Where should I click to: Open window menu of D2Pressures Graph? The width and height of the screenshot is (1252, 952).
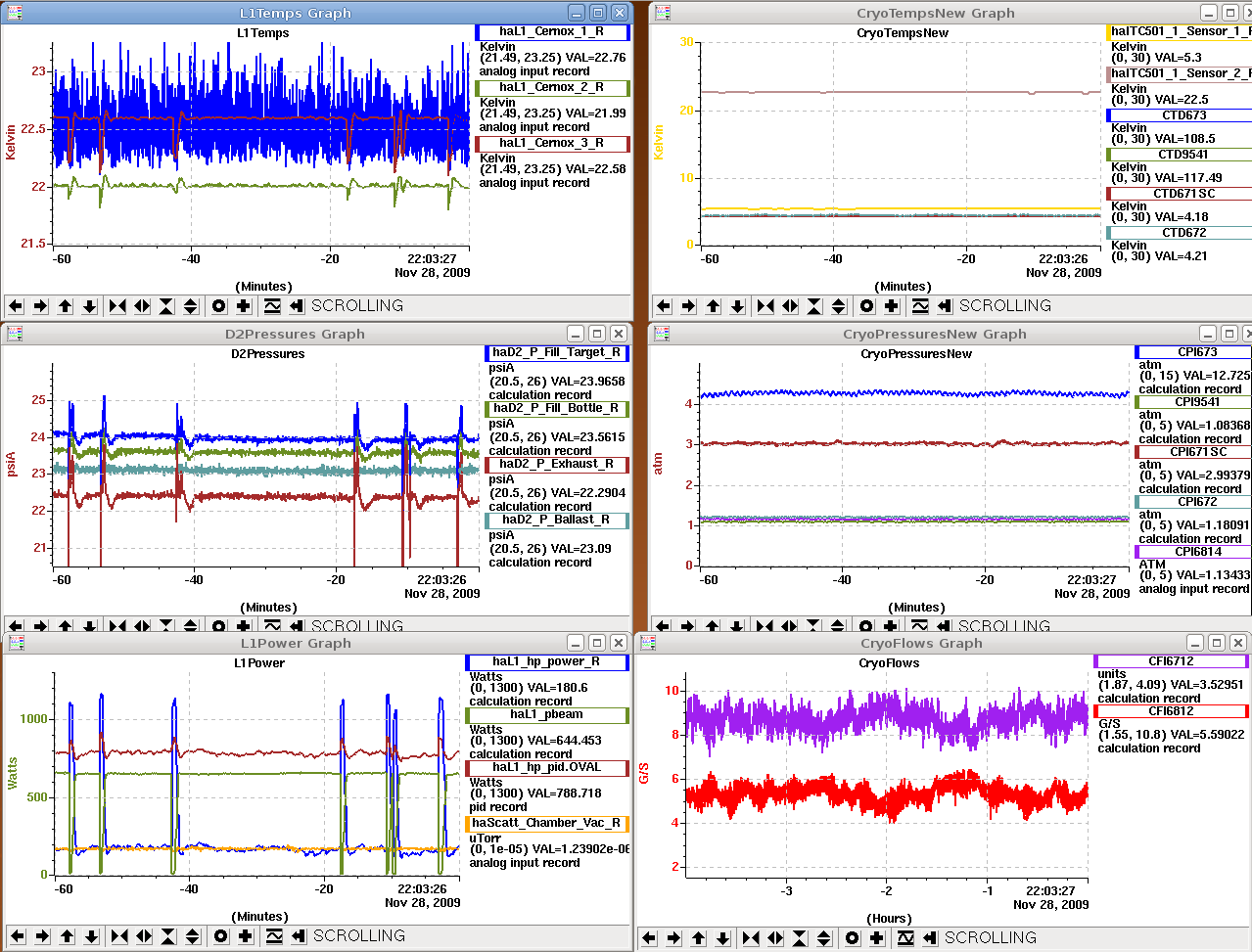pyautogui.click(x=14, y=334)
